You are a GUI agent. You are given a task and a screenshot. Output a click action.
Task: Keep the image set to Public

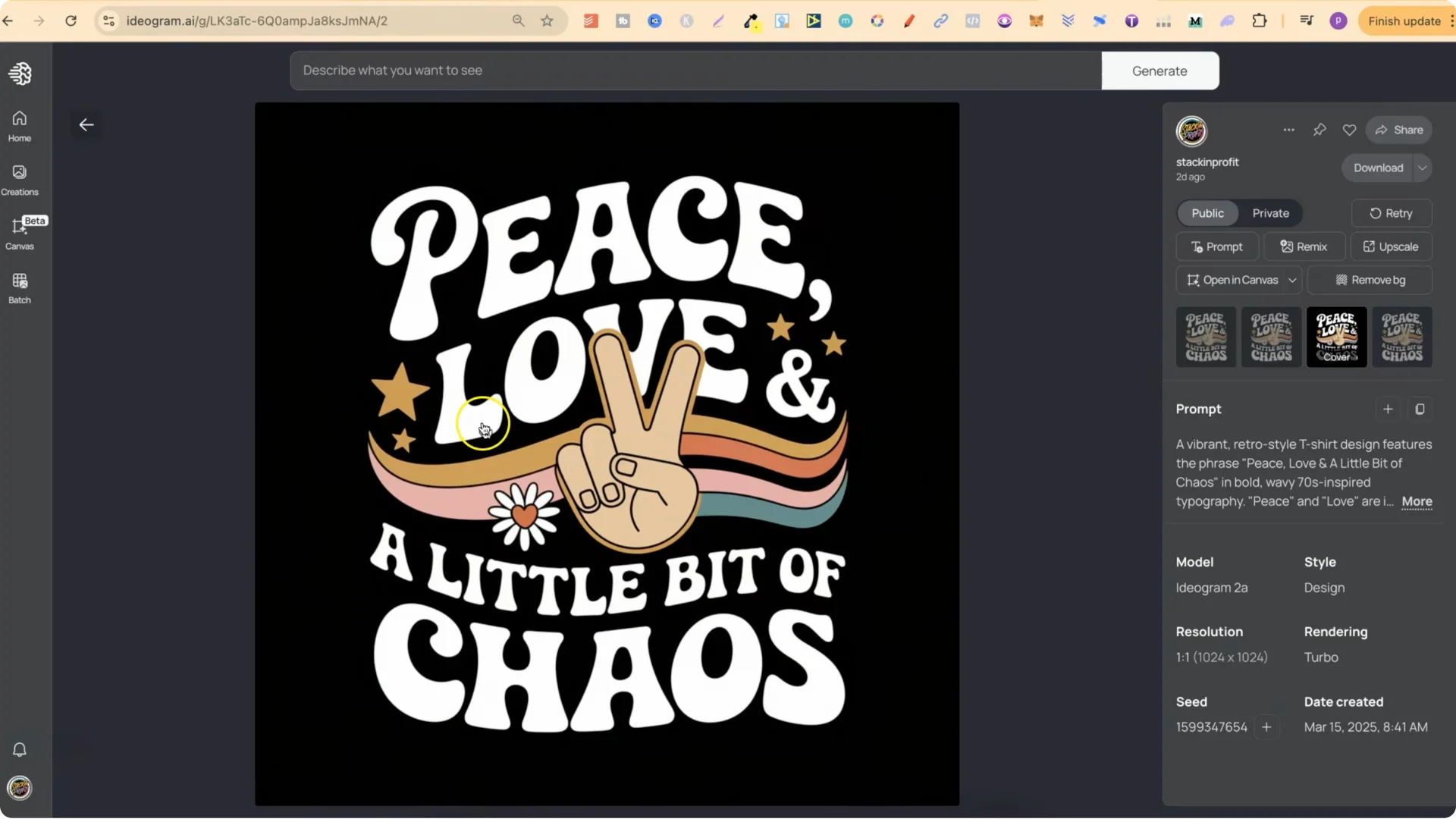1207,213
